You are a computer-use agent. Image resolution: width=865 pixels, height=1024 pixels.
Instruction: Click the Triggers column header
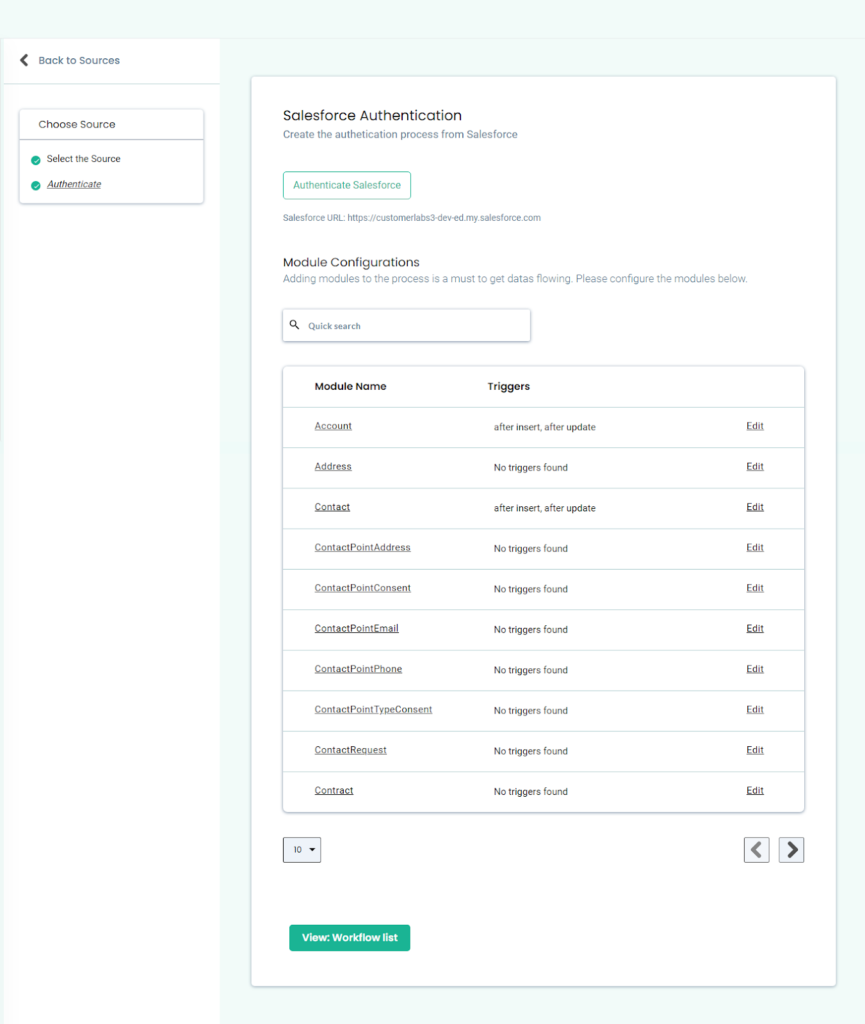[x=509, y=387]
